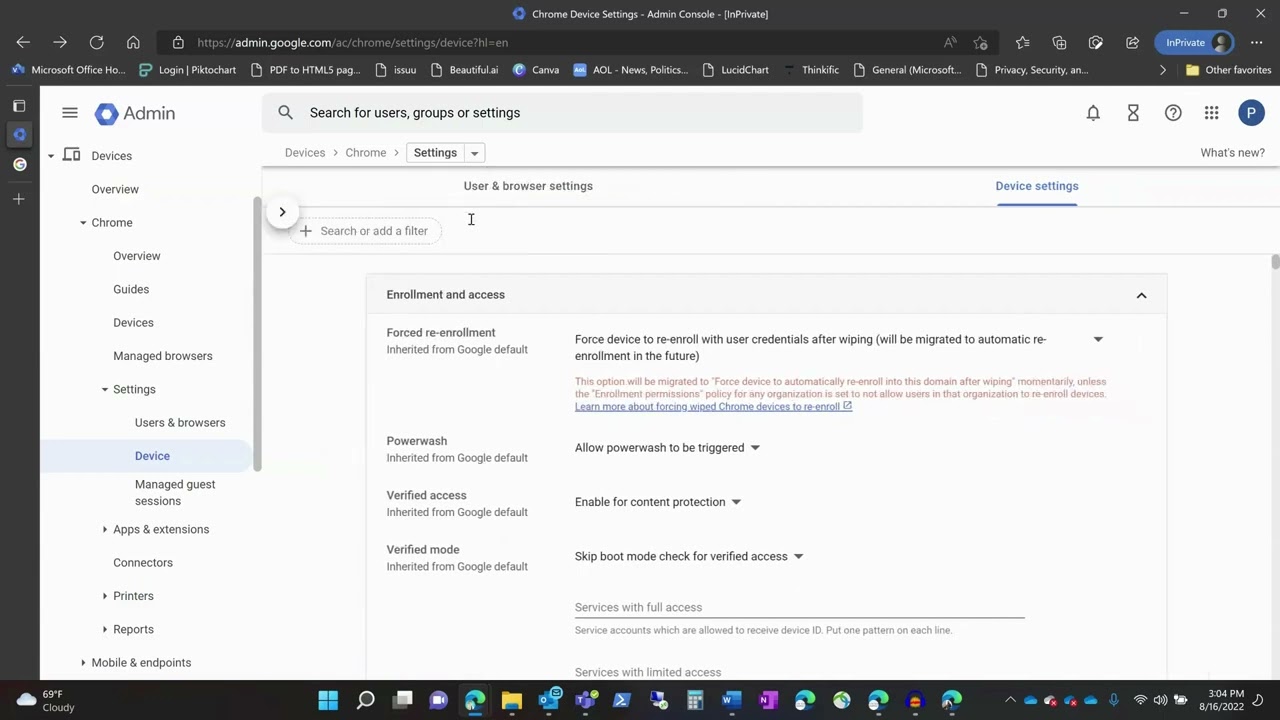Collapse the Settings tree node
This screenshot has height=720, width=1280.
pyautogui.click(x=105, y=389)
